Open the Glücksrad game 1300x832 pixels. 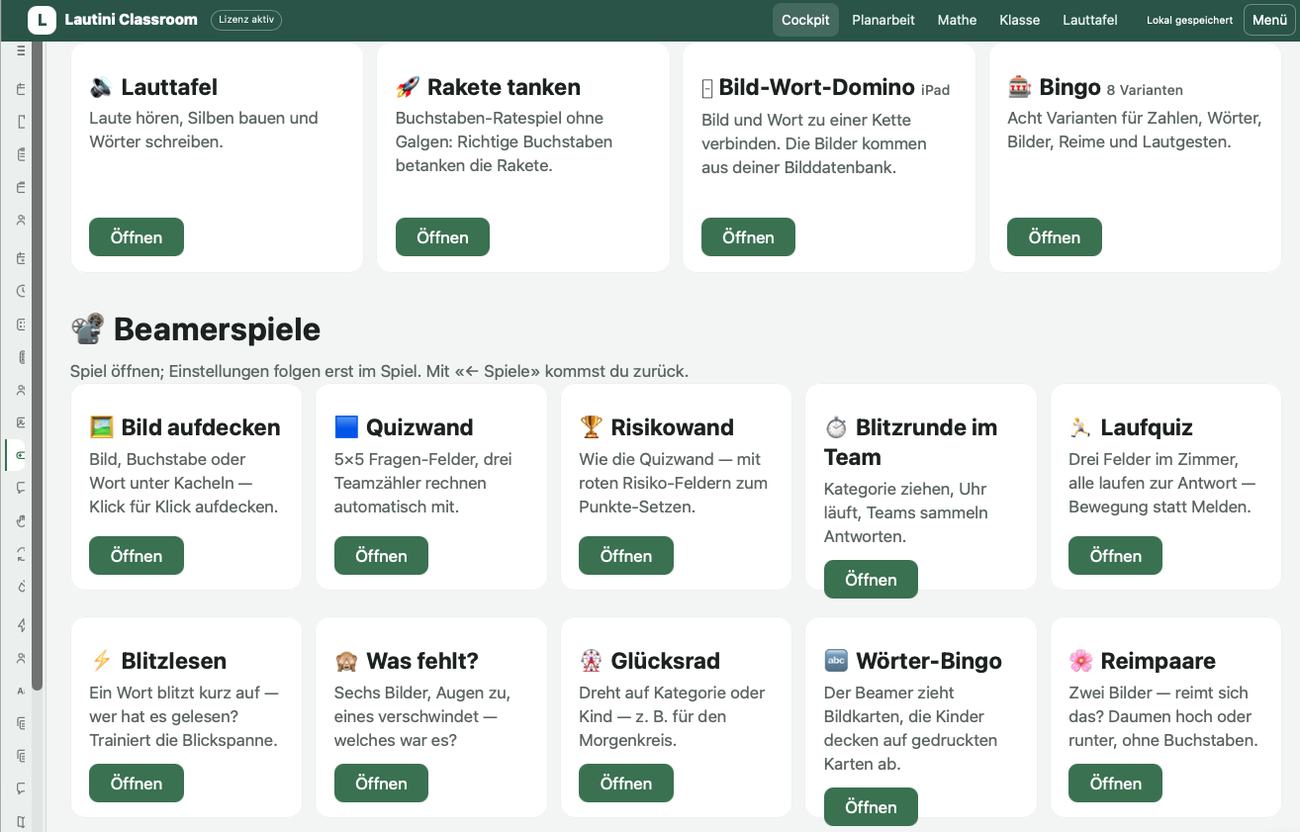click(x=626, y=783)
